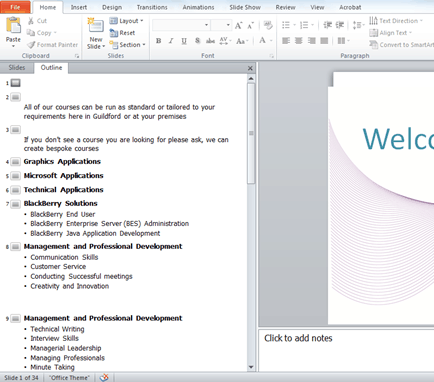Screen dimensions: 434x382
Task: Click Clear All Formatting icon
Action: [x=267, y=25]
